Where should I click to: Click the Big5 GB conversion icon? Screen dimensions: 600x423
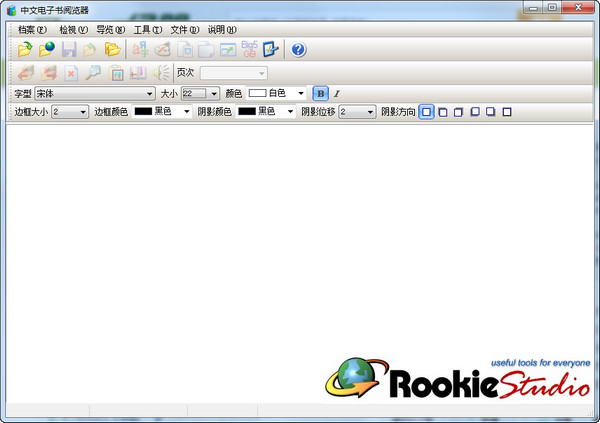249,49
